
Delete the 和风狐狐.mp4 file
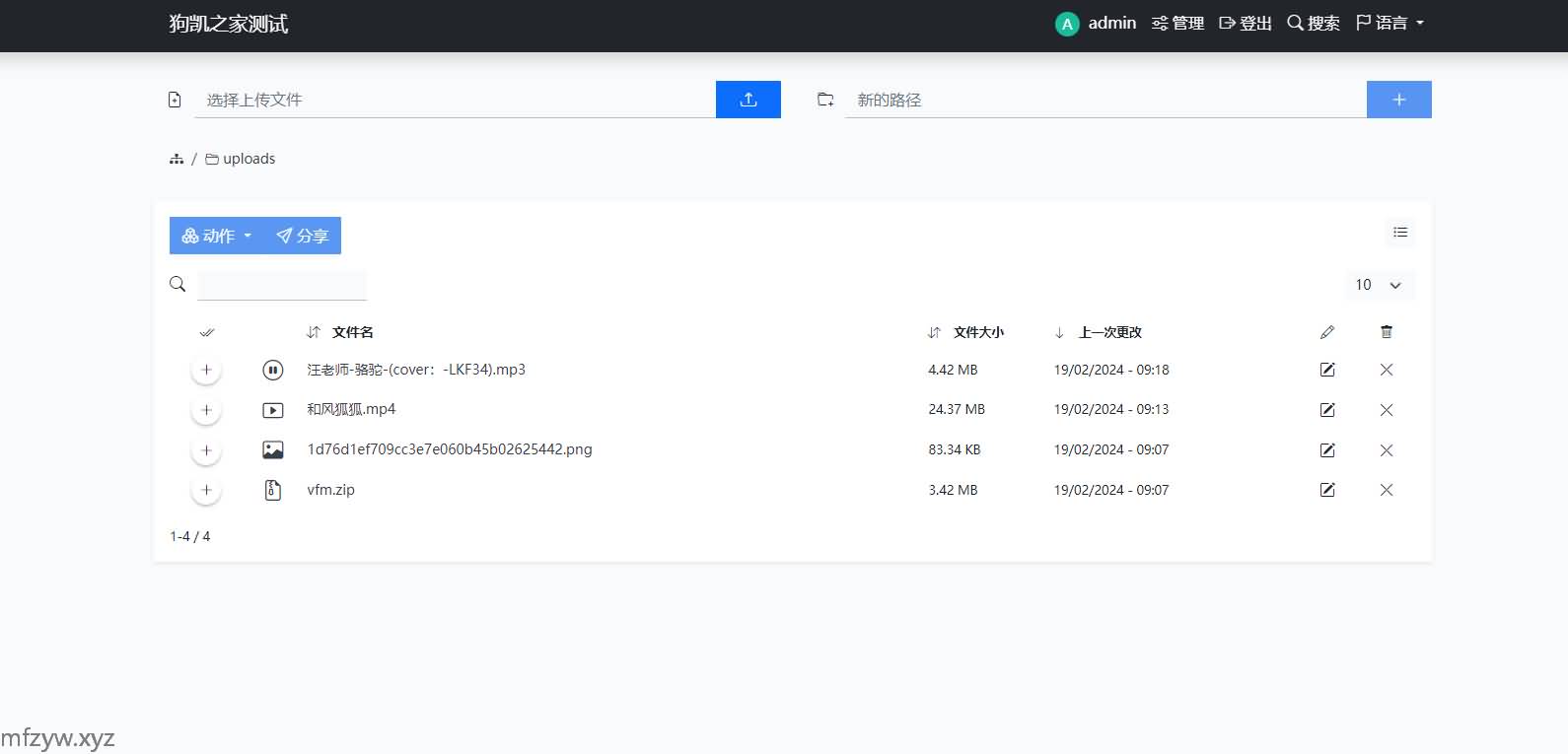point(1386,410)
